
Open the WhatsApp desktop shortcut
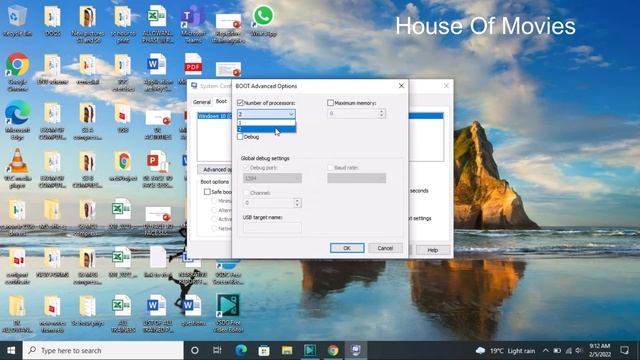[x=263, y=20]
